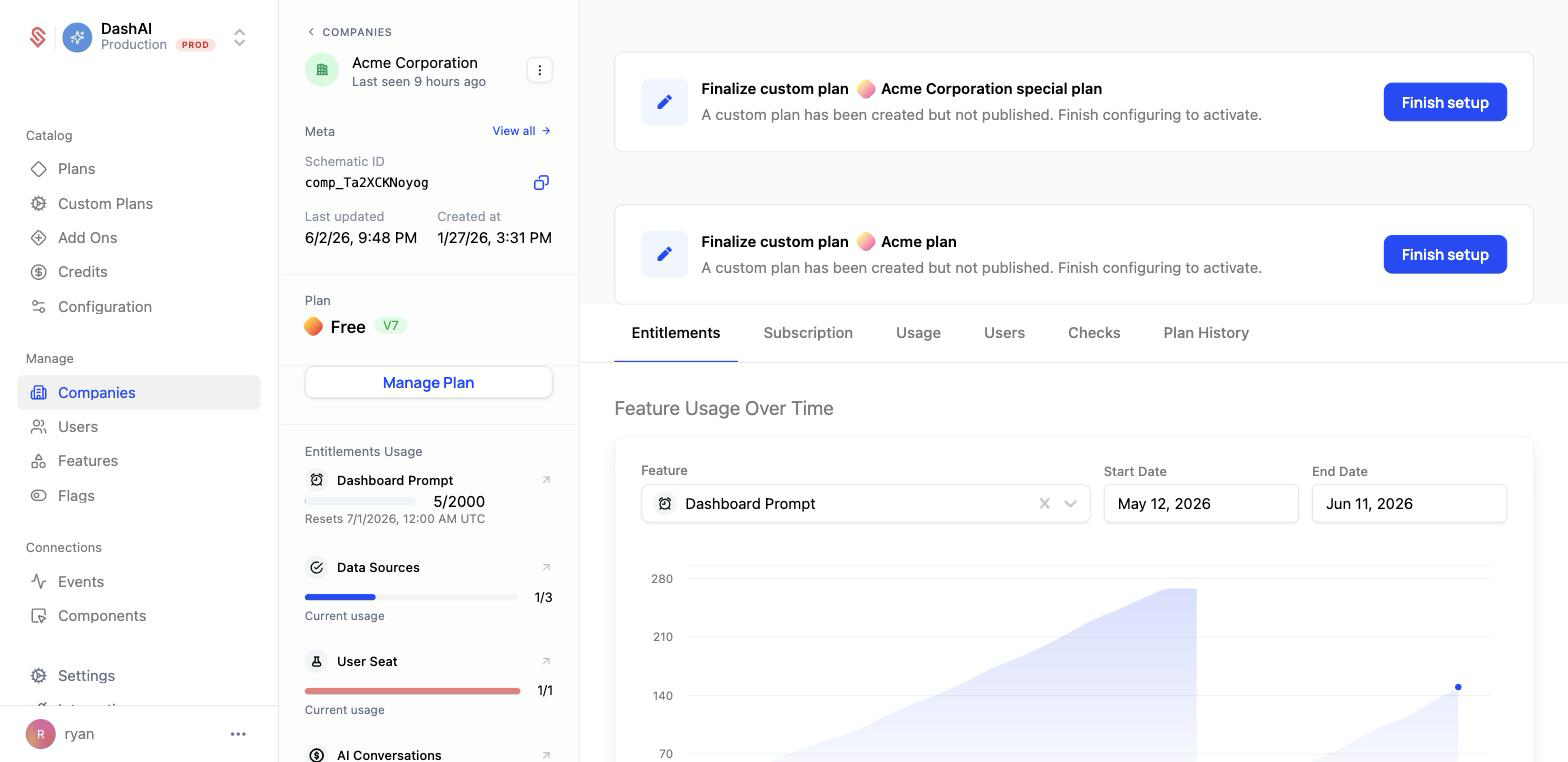Screen dimensions: 1568x762
Task: Click the Acme Corporation company avatar
Action: click(x=322, y=70)
